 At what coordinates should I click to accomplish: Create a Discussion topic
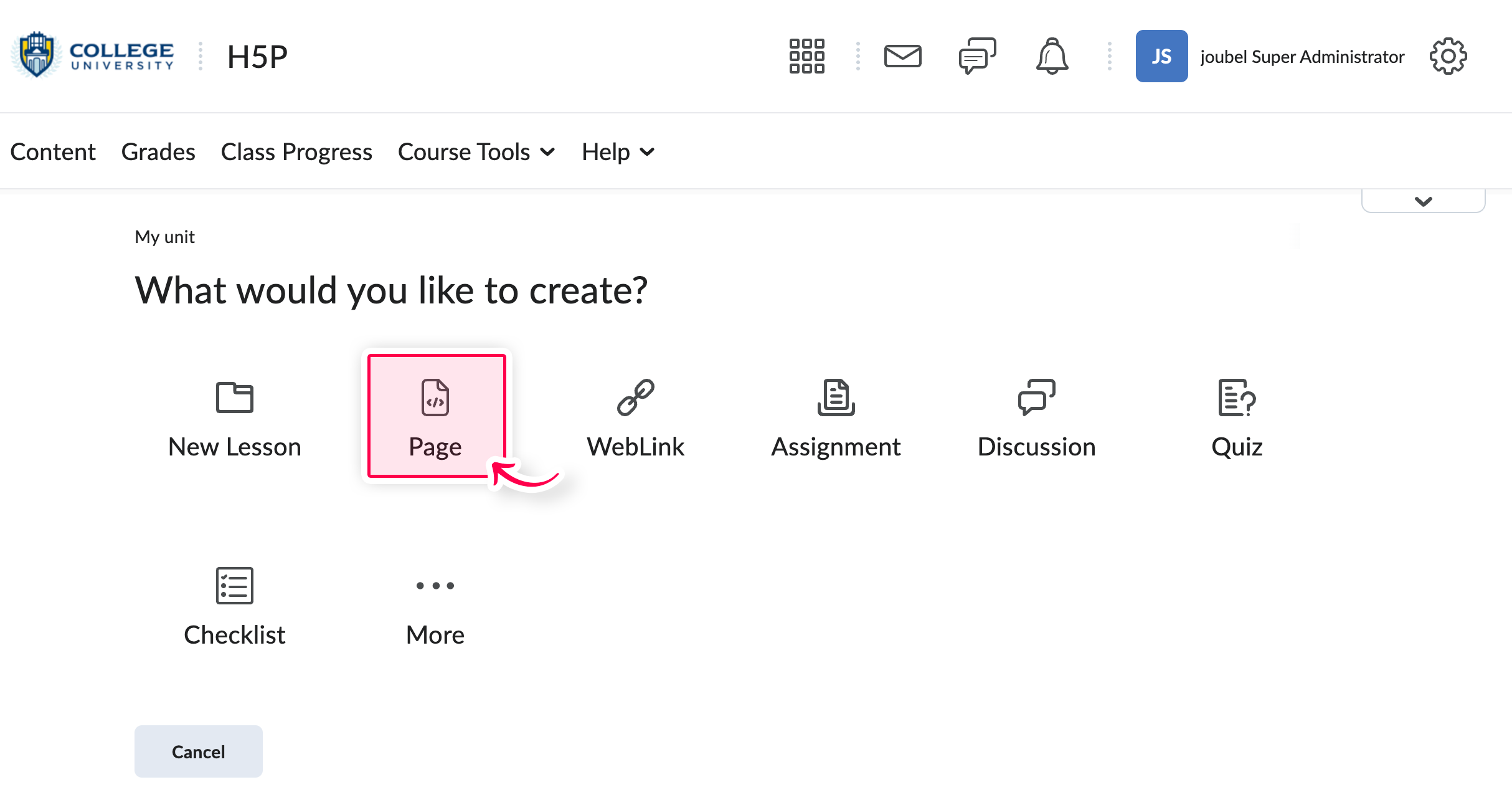click(1036, 416)
